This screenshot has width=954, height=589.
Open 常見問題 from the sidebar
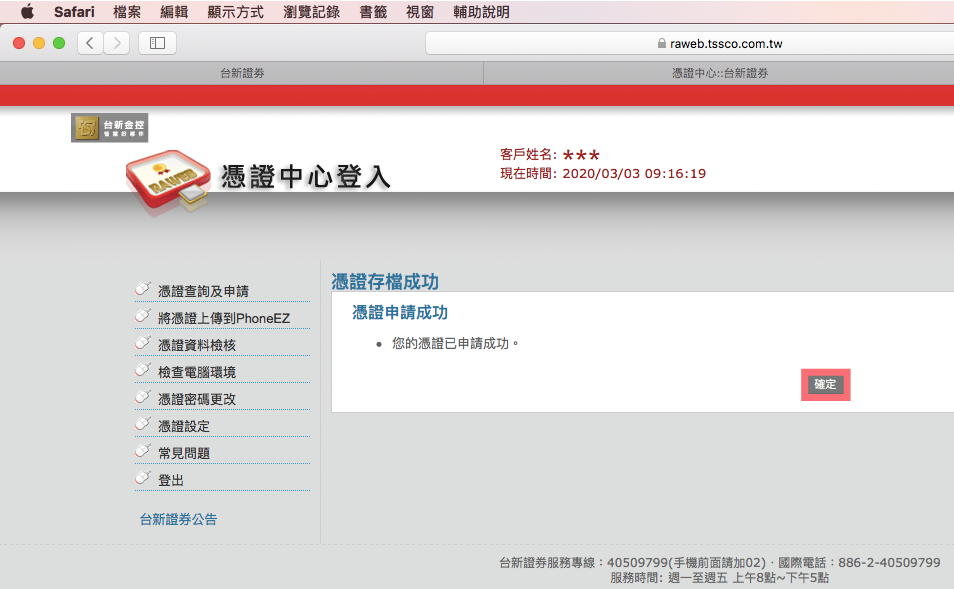pyautogui.click(x=184, y=453)
